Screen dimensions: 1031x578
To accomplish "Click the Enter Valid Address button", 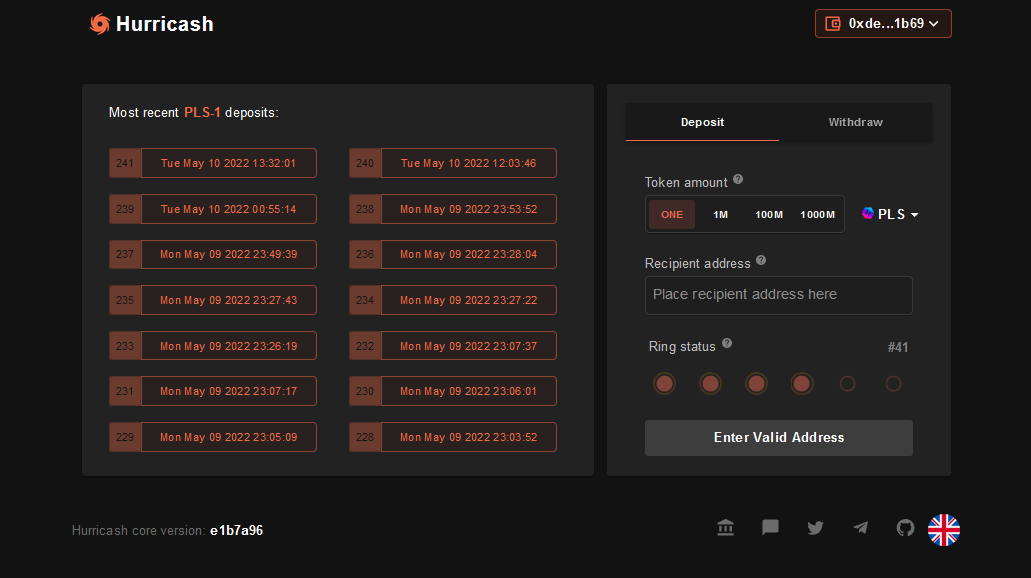I will pos(779,438).
